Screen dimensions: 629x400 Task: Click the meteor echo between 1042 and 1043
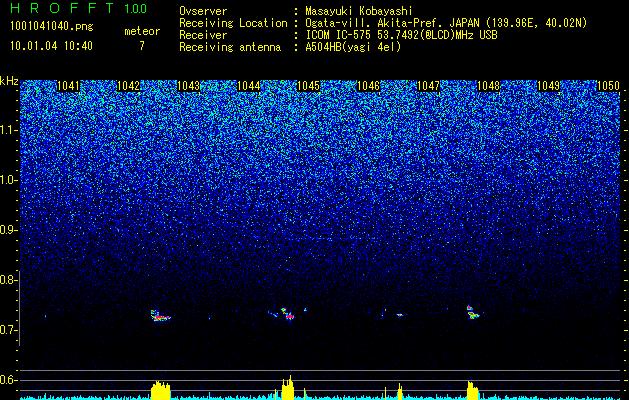coord(160,316)
